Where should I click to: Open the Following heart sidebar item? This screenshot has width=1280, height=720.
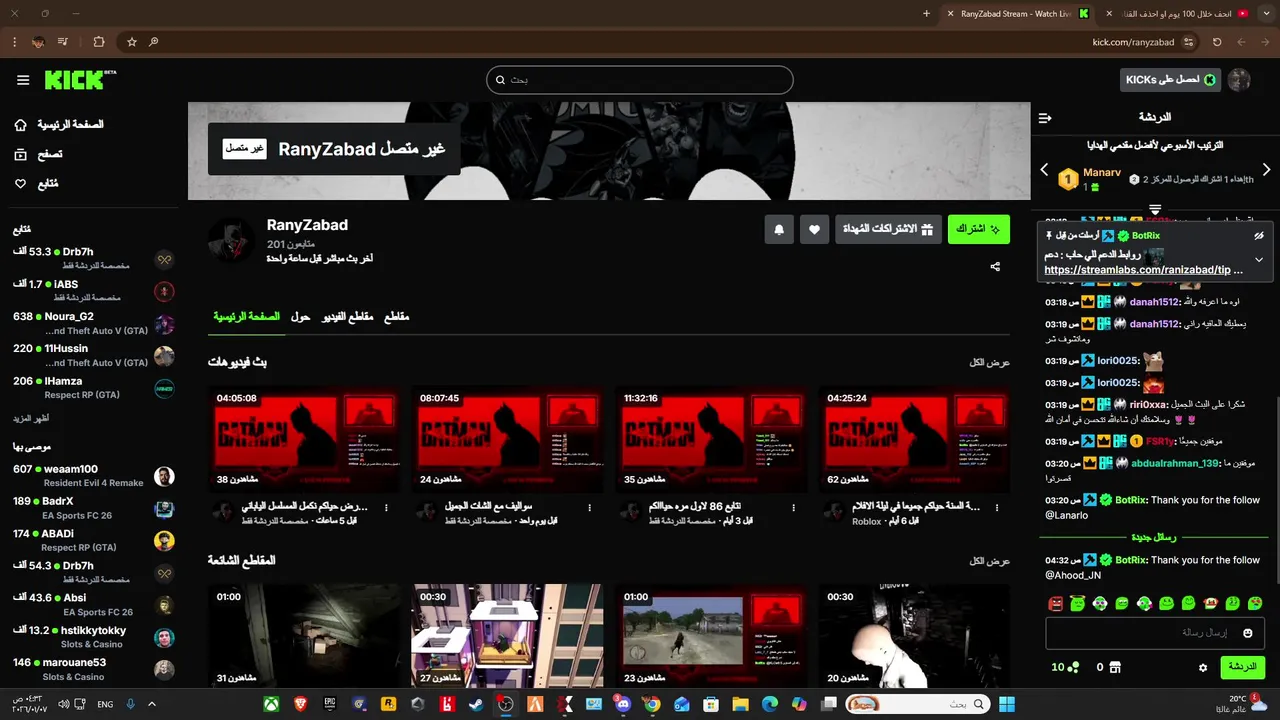tap(21, 184)
